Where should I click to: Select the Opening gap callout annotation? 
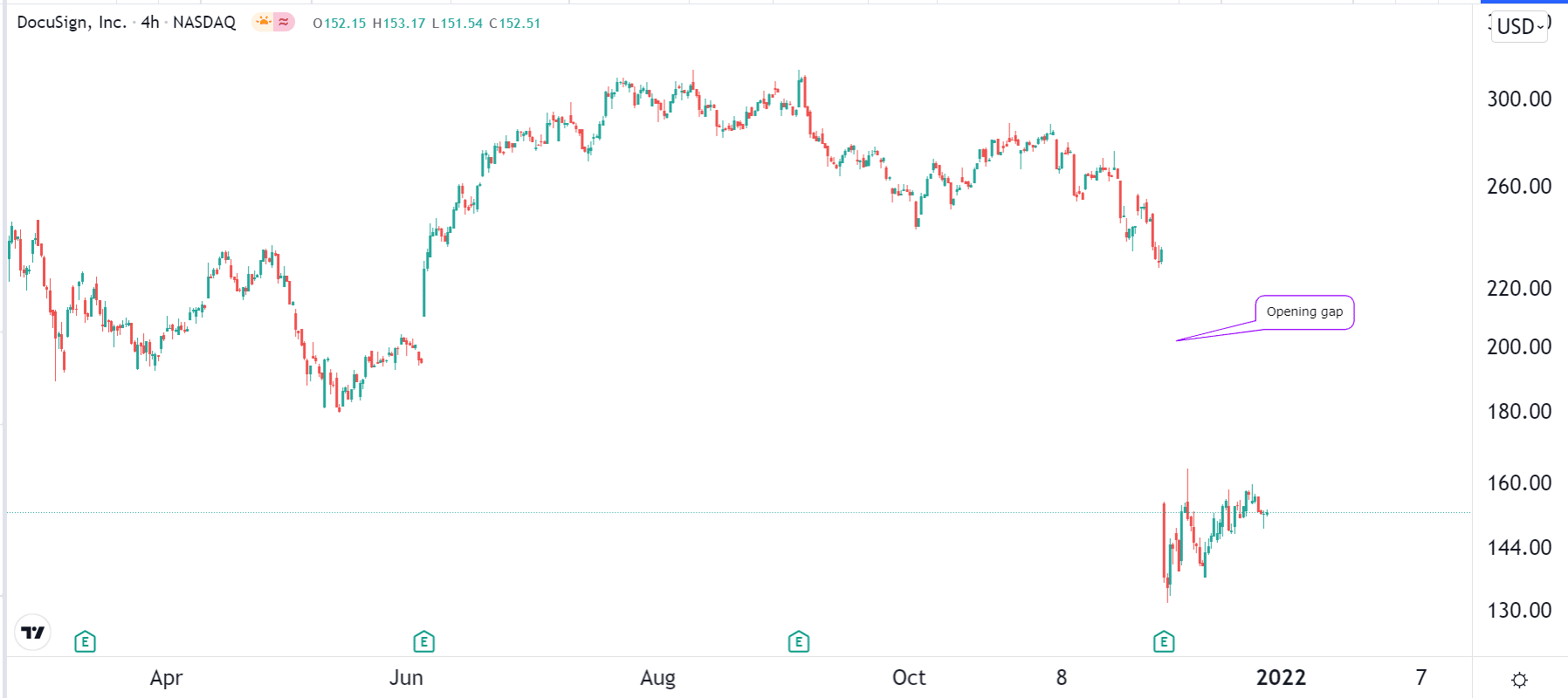click(1304, 312)
